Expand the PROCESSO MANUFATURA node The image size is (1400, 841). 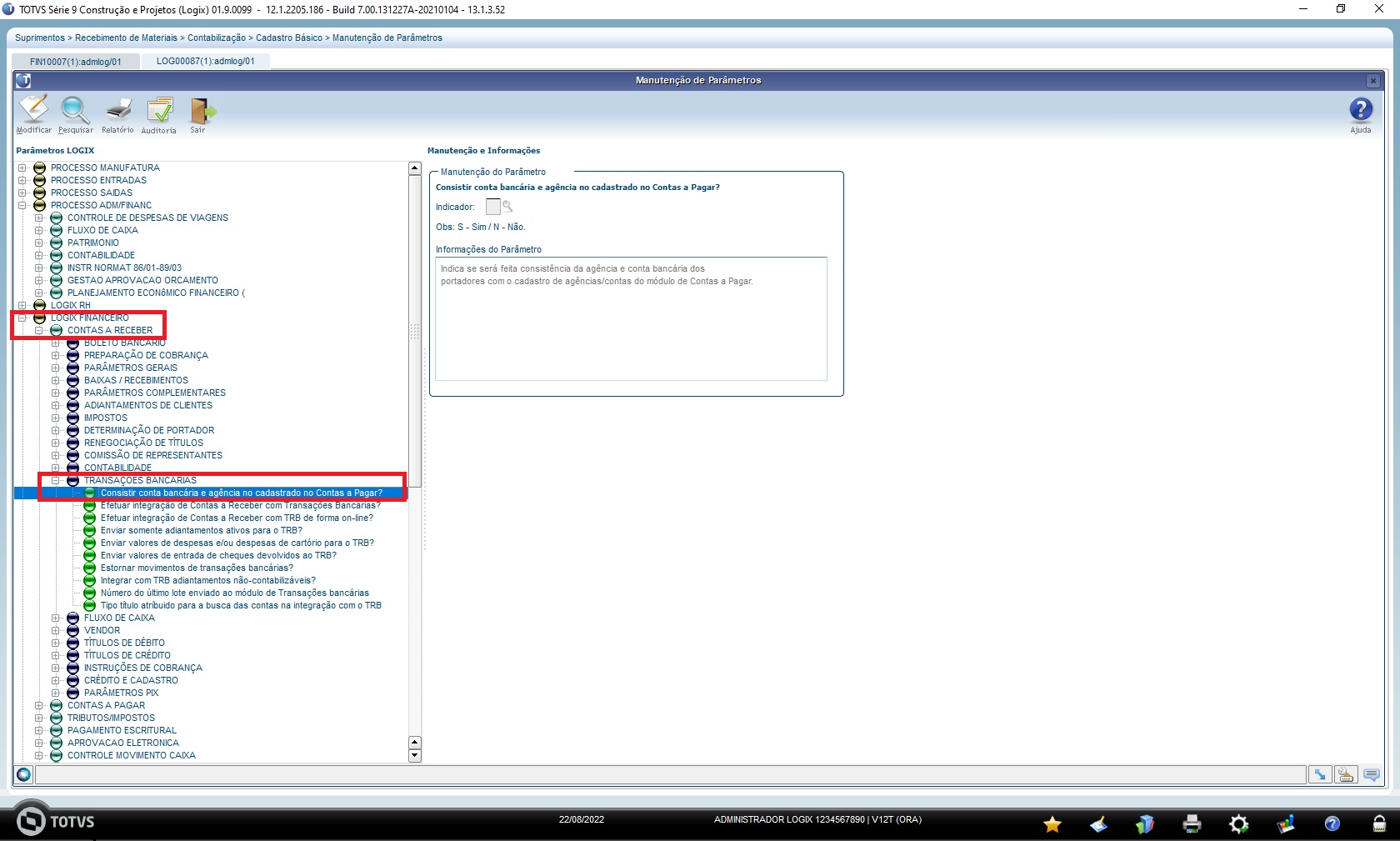22,168
